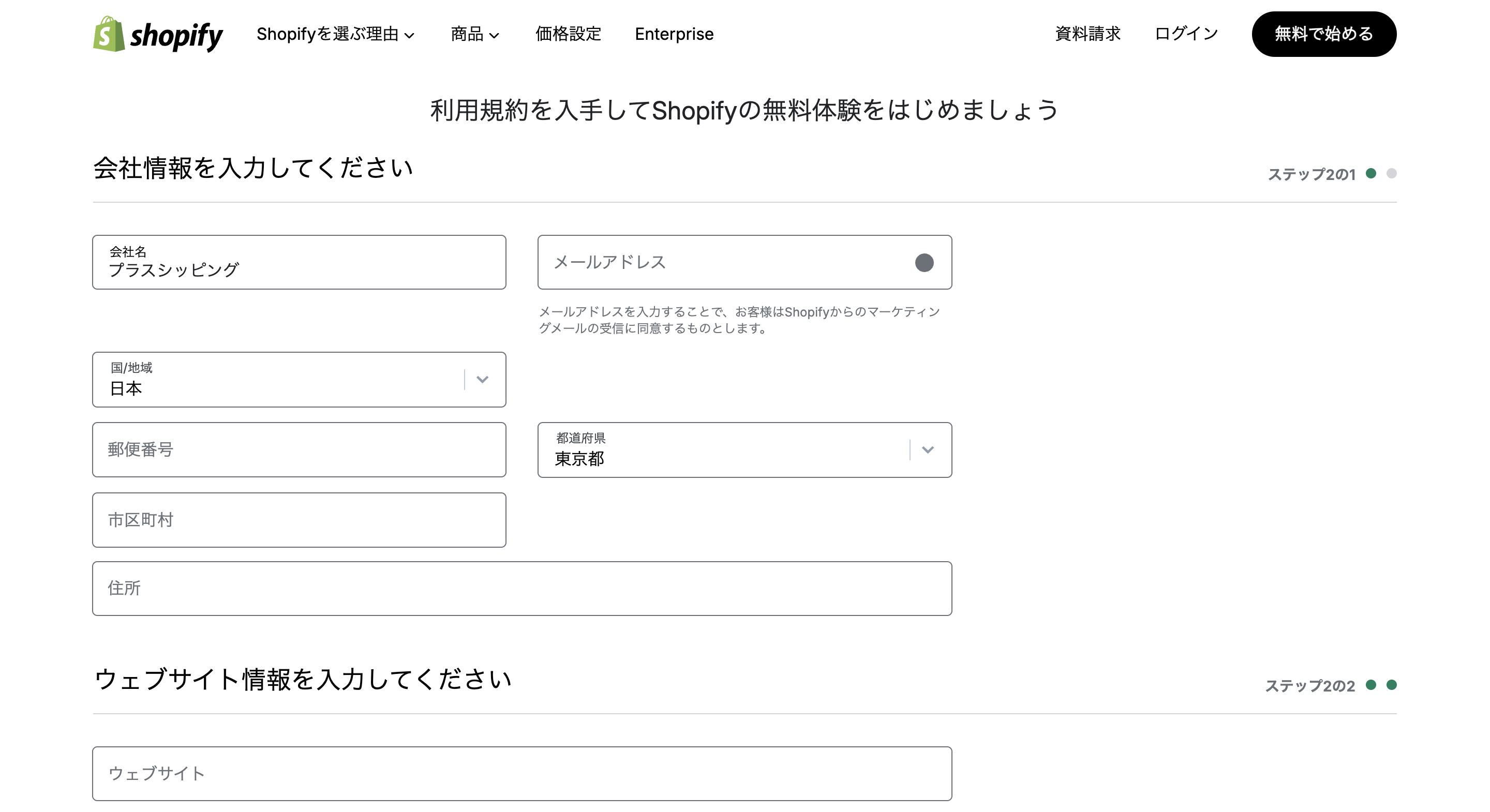Click the chevron next to 商品
Viewport: 1490px width, 812px height.
[495, 36]
